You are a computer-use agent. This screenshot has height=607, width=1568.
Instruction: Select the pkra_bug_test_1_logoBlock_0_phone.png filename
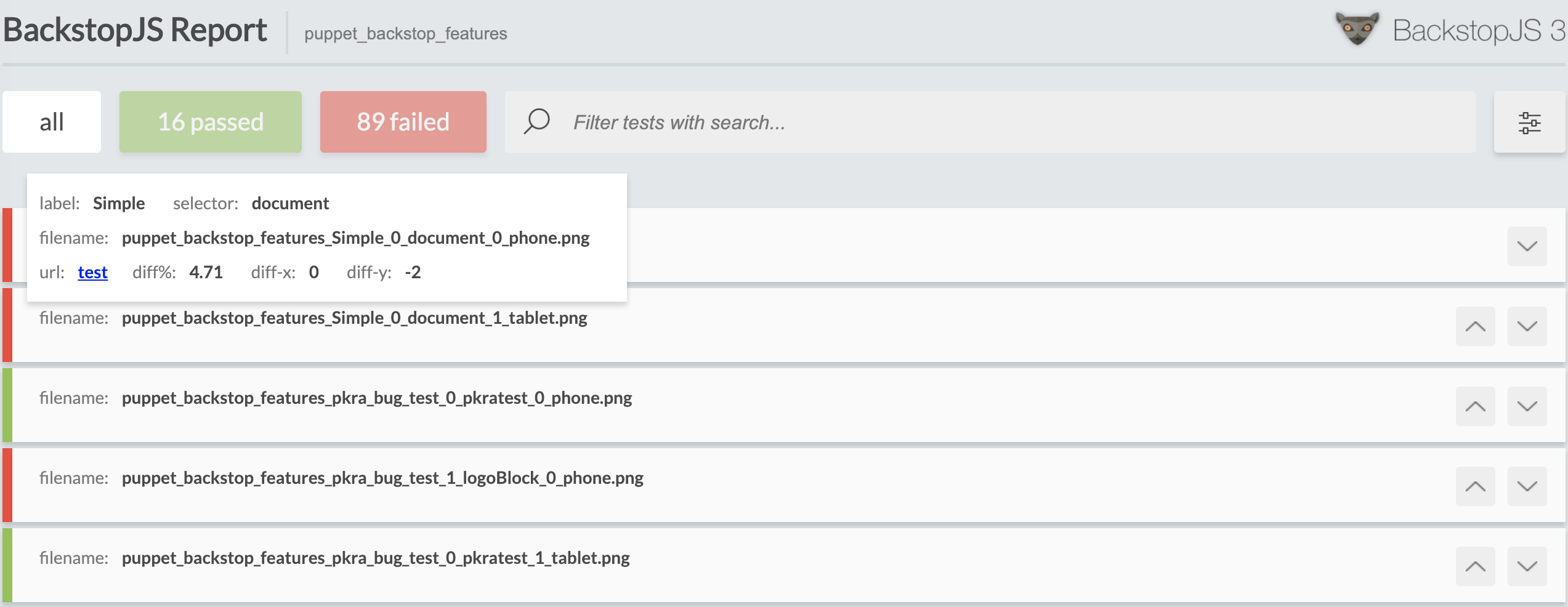pos(382,478)
